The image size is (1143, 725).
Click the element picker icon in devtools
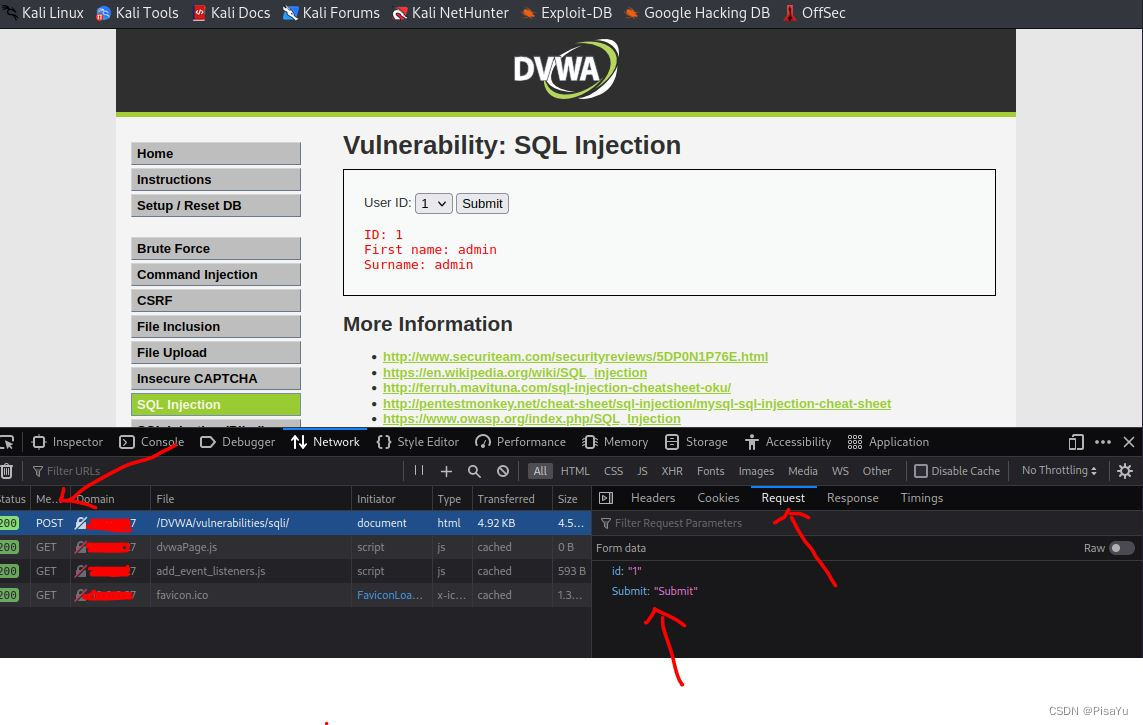coord(7,442)
